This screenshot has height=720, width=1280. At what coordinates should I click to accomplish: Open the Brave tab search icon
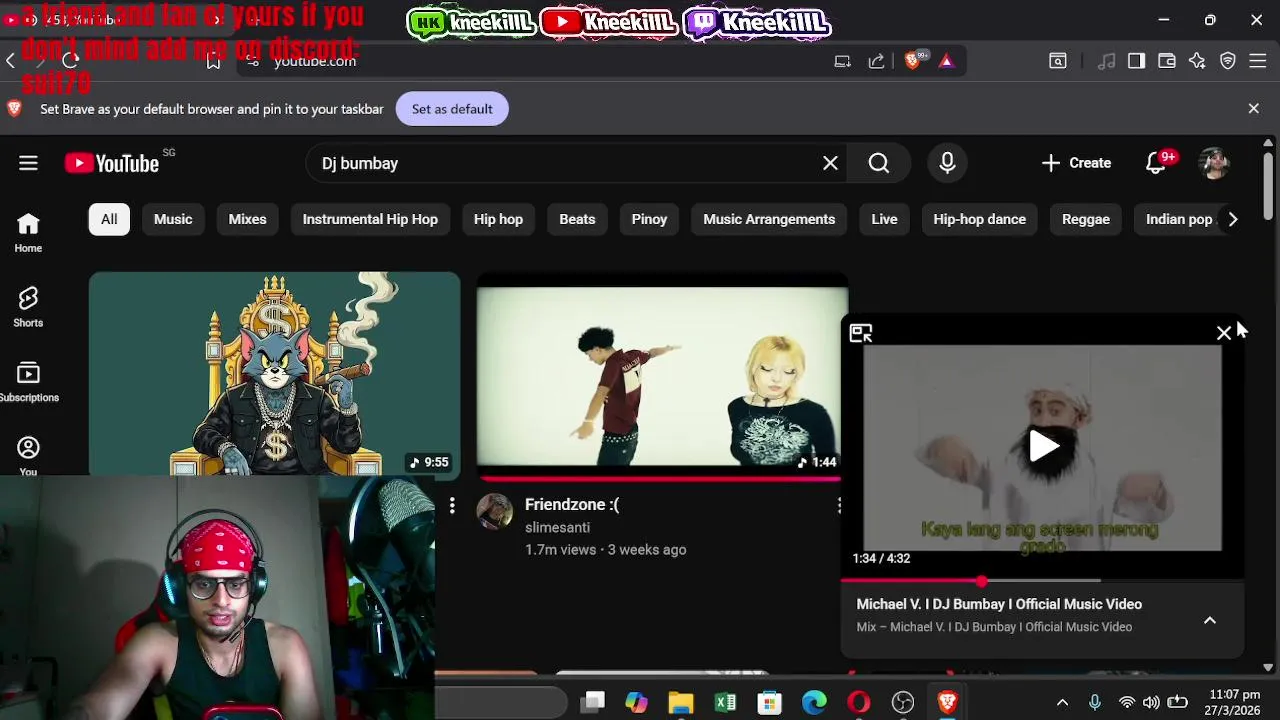click(x=1057, y=61)
